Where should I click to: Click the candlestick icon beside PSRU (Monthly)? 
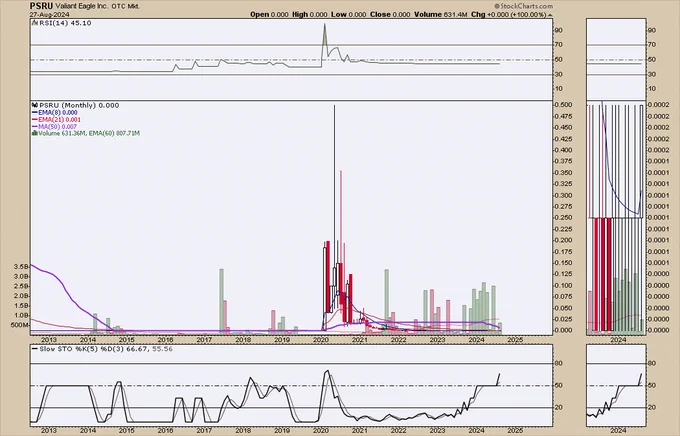click(35, 105)
